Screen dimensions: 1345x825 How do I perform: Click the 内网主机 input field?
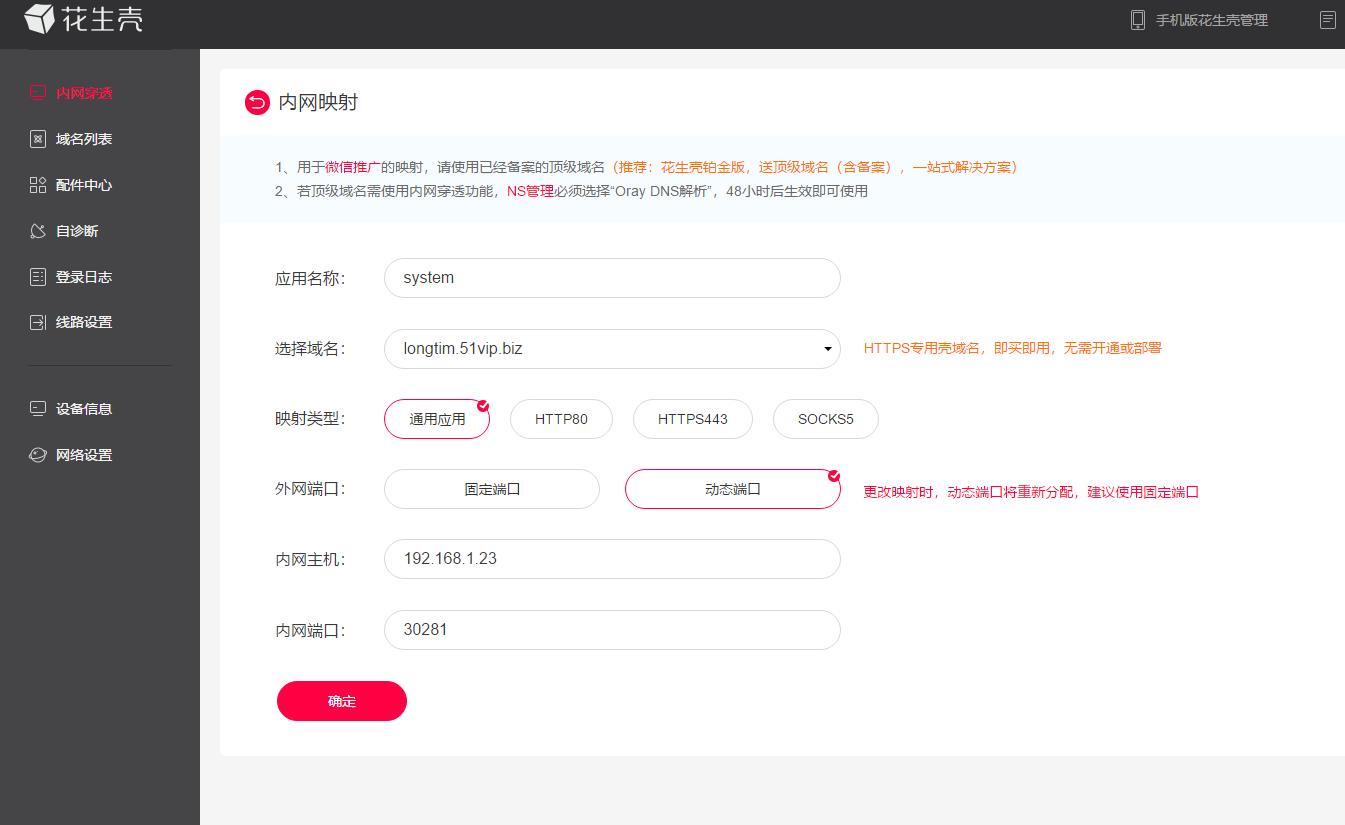tap(611, 559)
